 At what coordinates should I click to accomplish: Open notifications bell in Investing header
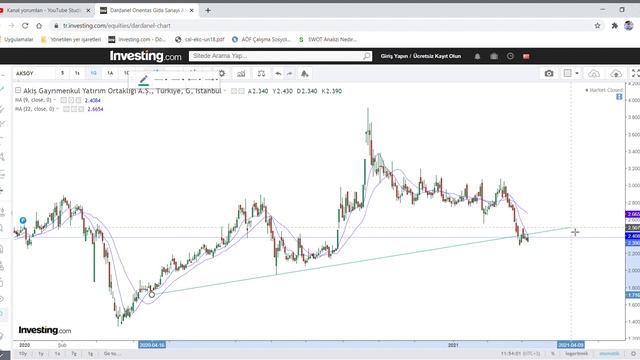click(477, 56)
